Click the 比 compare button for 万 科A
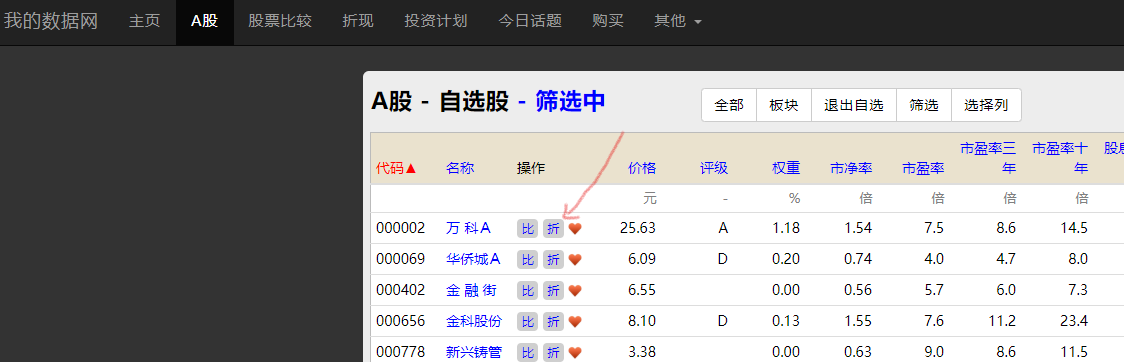Viewport: 1124px width, 362px height. (x=528, y=229)
